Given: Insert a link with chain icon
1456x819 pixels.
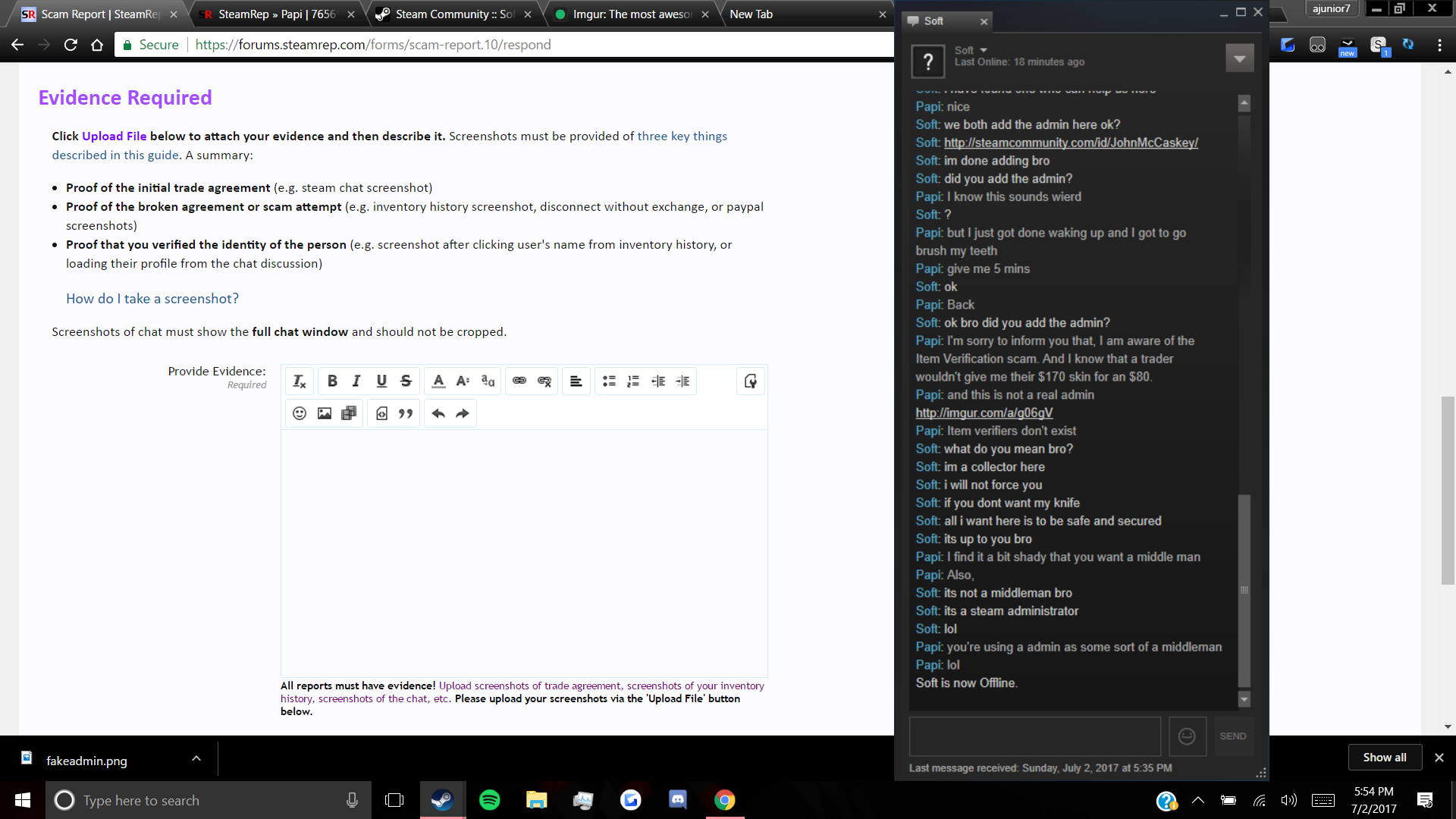Looking at the screenshot, I should pos(519,381).
